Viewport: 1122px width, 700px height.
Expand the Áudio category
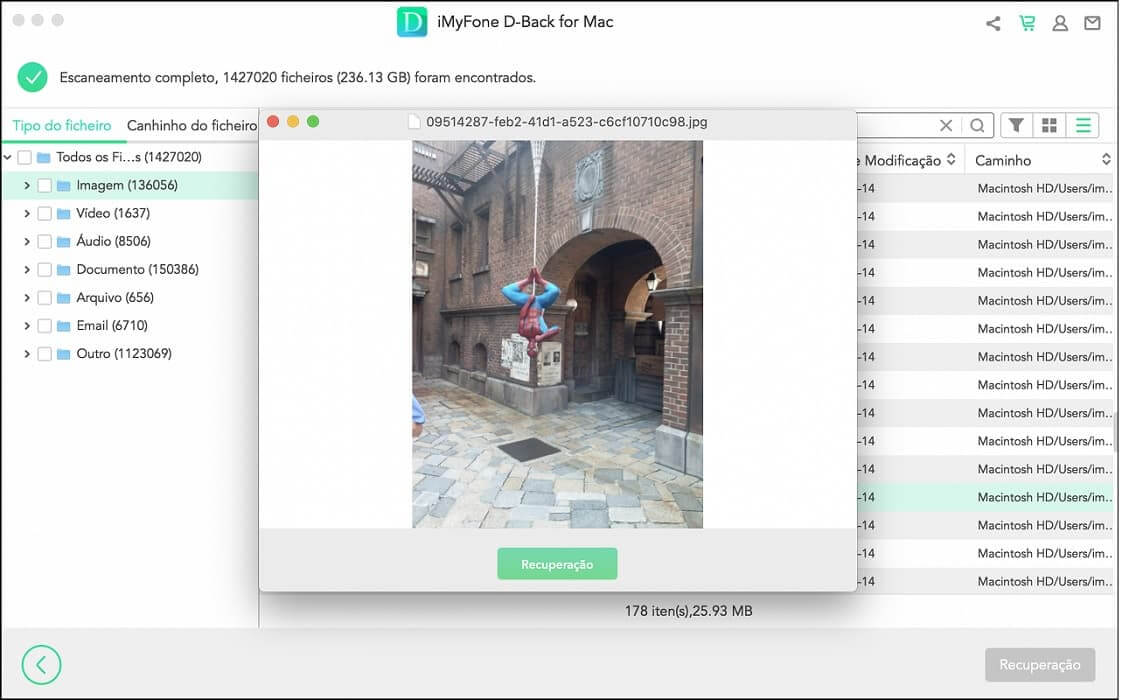tap(26, 242)
